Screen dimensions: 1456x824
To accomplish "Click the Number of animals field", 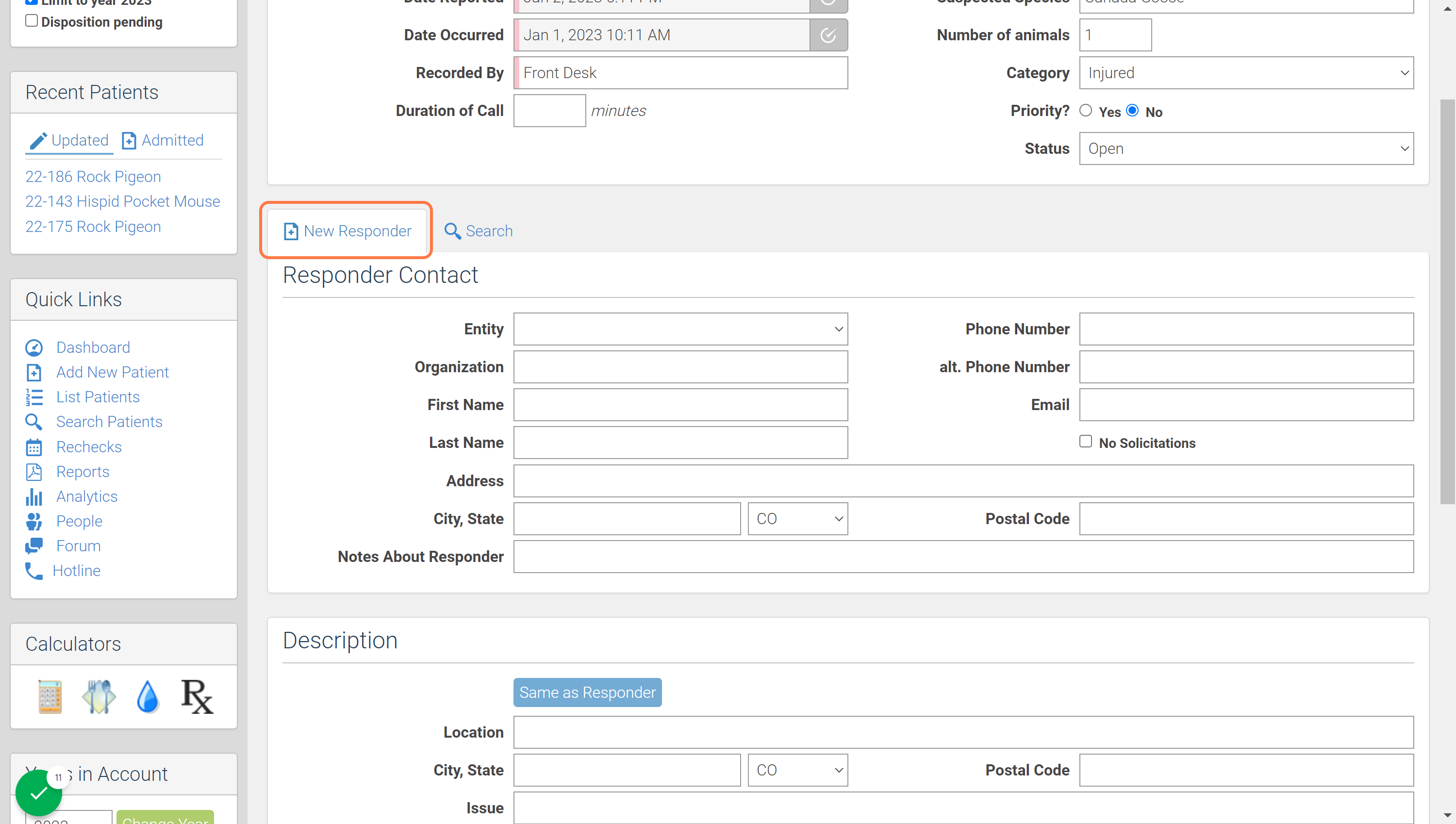I will (x=1115, y=35).
